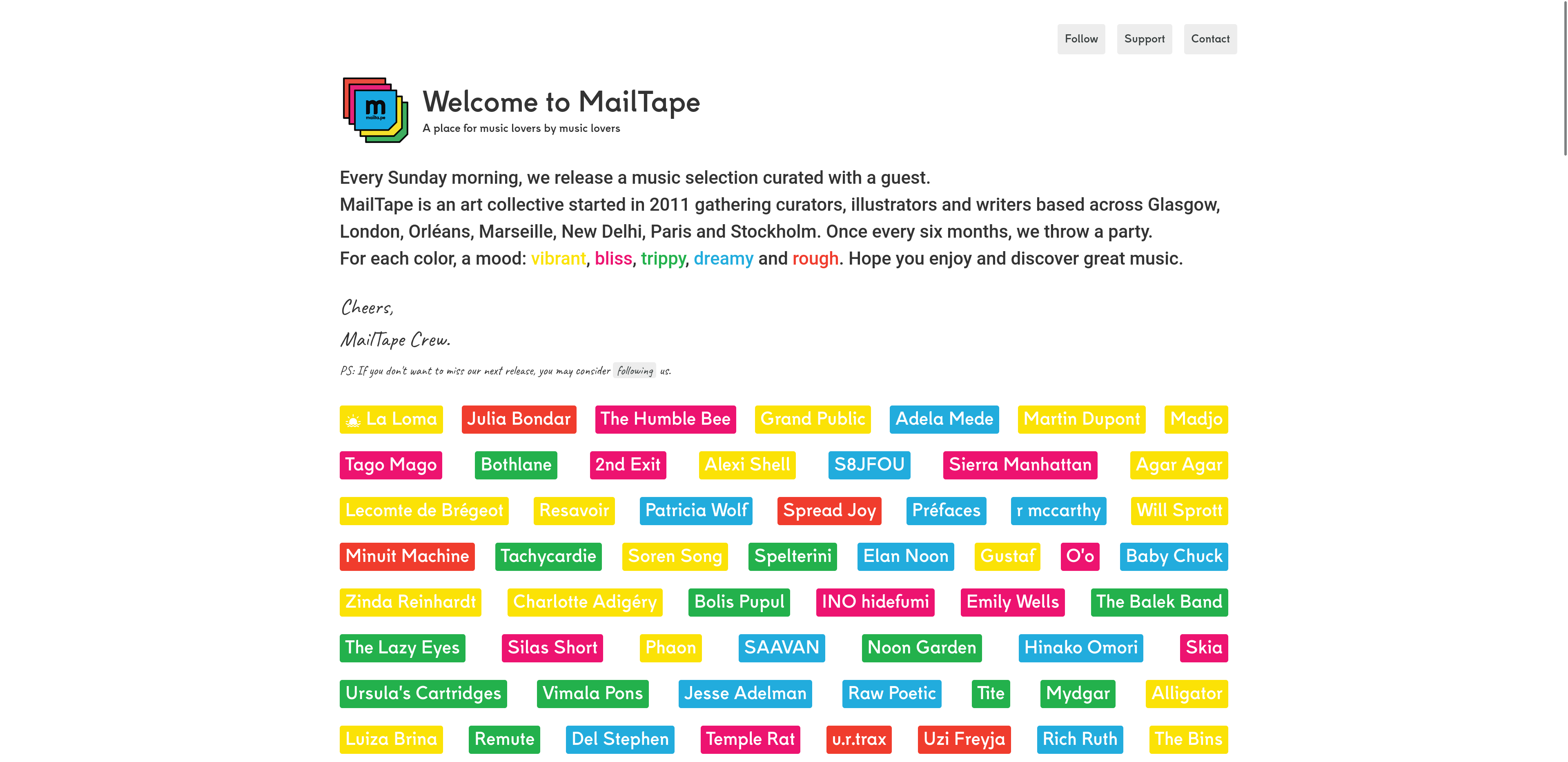Click the O'o tag
The width and height of the screenshot is (1568, 762).
click(x=1080, y=556)
